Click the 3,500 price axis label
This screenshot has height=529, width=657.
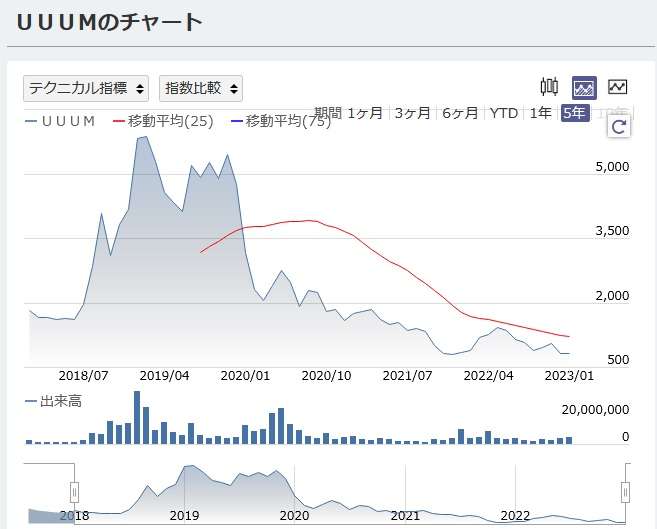coord(612,231)
